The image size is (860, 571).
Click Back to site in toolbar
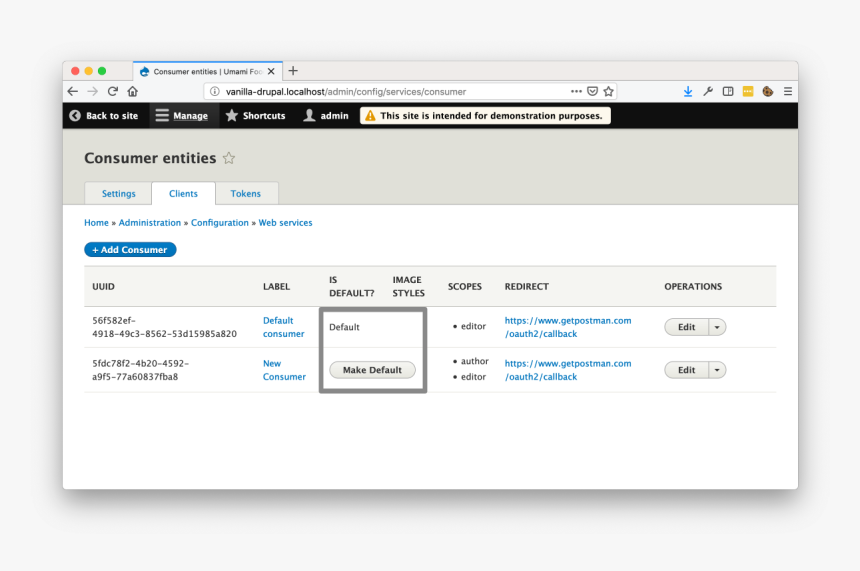(x=104, y=116)
